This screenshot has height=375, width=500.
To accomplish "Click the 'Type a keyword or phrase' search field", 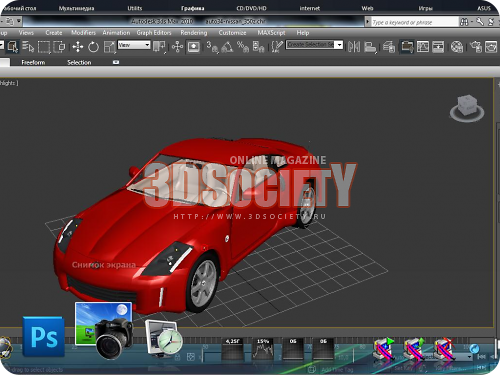I will 415,22.
